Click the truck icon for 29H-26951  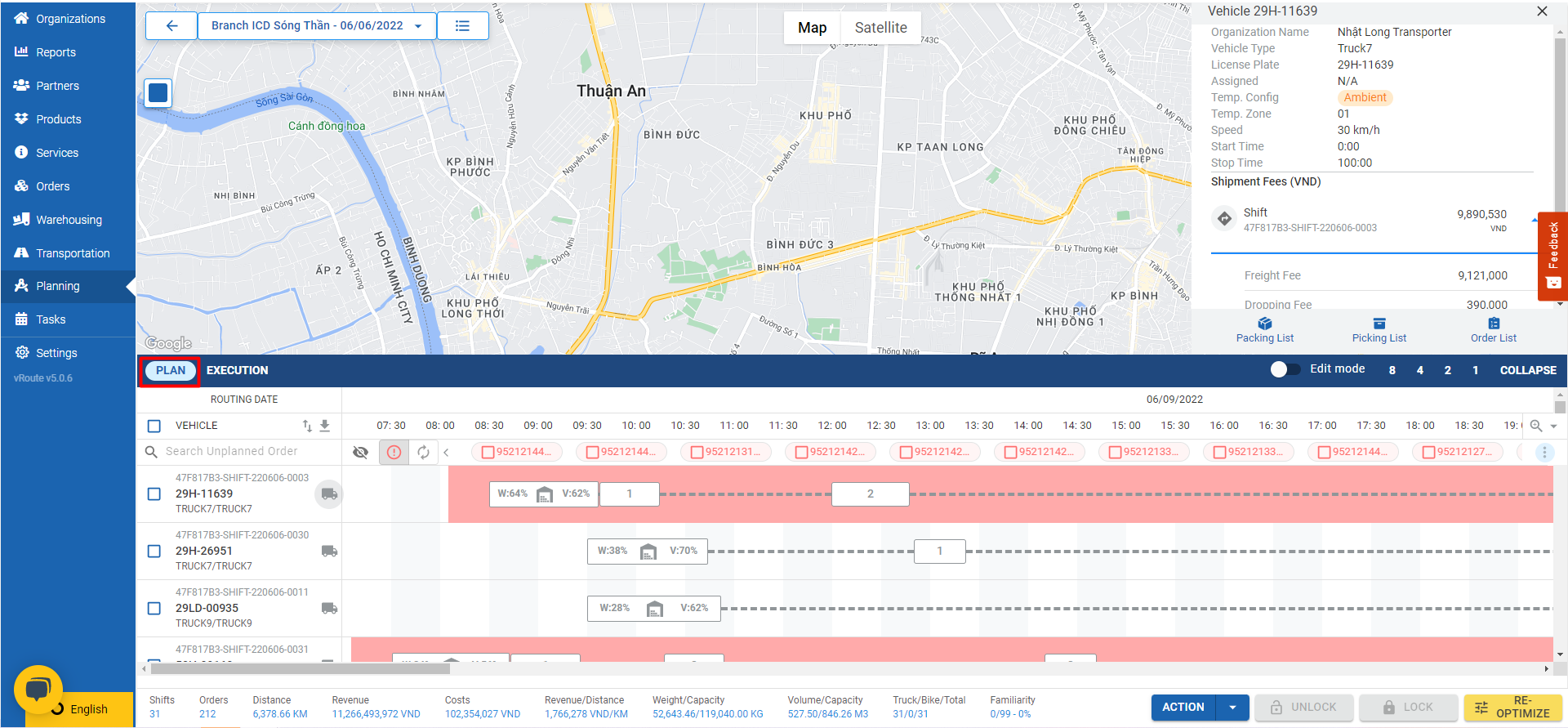(x=329, y=551)
